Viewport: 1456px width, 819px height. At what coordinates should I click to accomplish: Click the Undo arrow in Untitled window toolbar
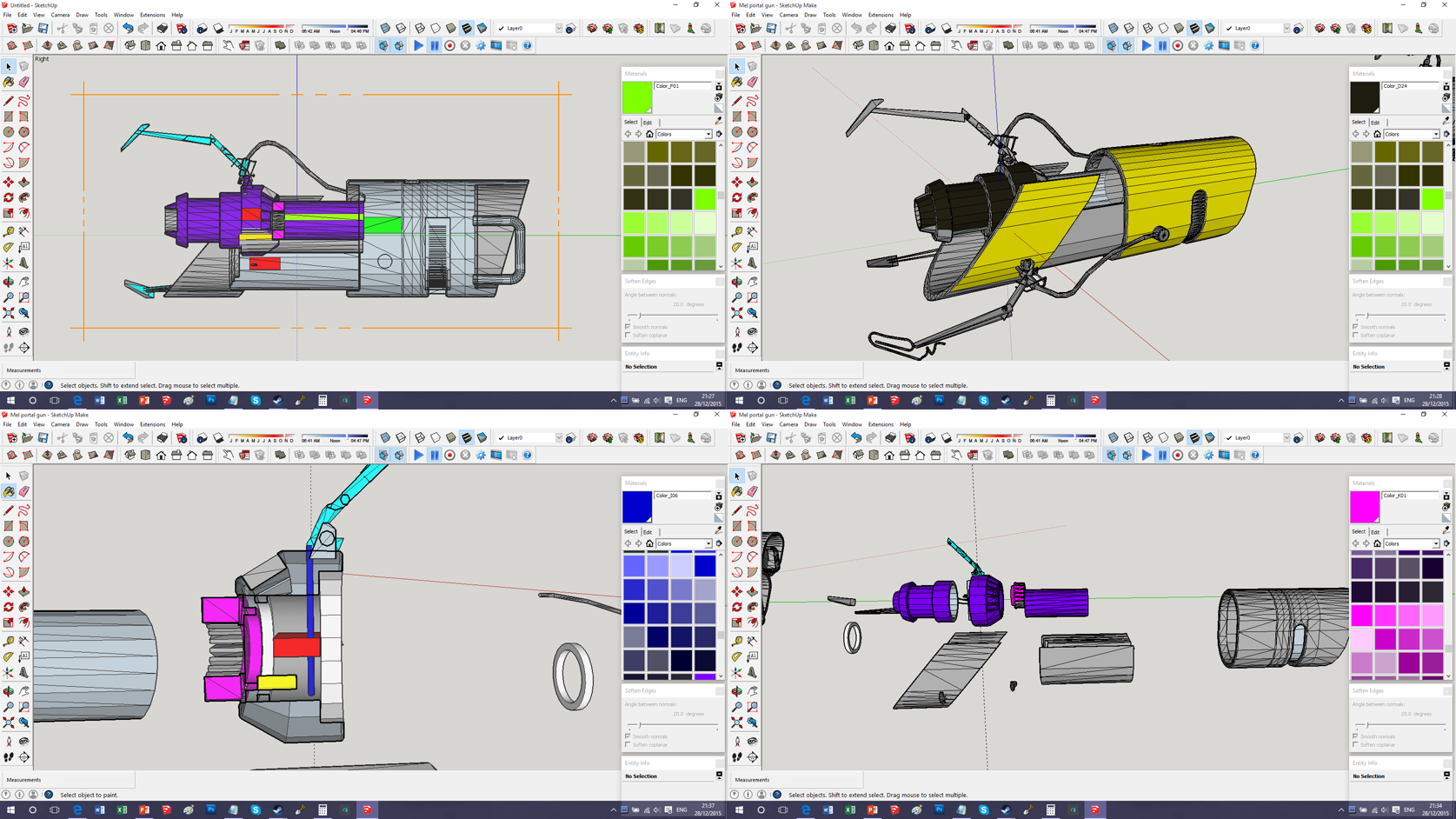[128, 29]
